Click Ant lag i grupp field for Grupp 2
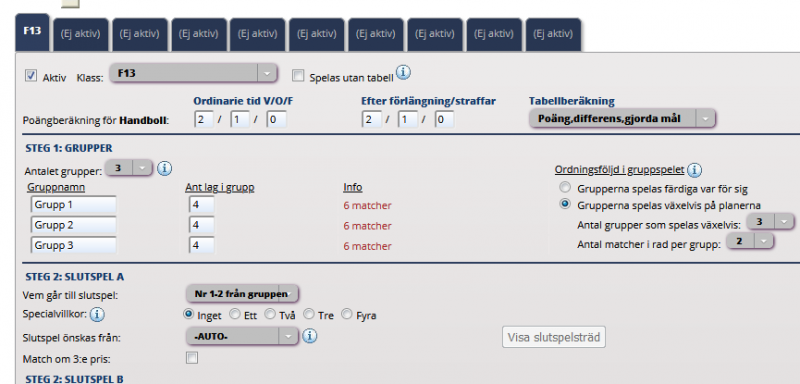Viewport: 800px width, 384px height. coord(202,225)
